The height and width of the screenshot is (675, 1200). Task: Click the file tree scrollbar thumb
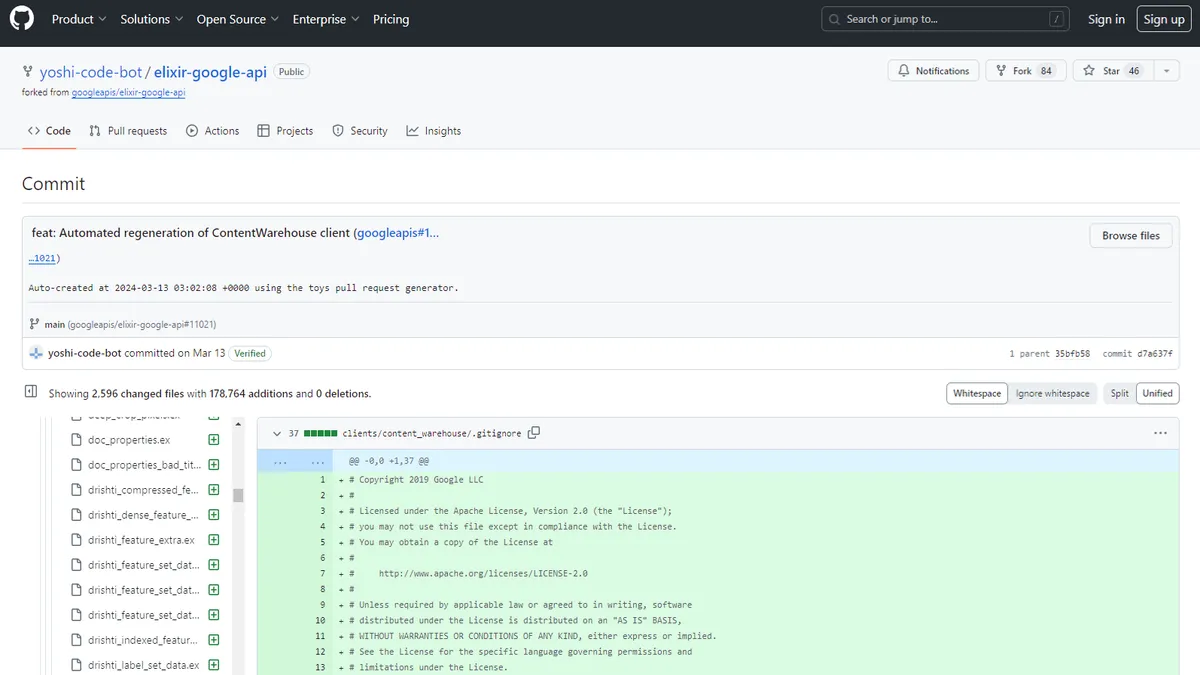[238, 495]
